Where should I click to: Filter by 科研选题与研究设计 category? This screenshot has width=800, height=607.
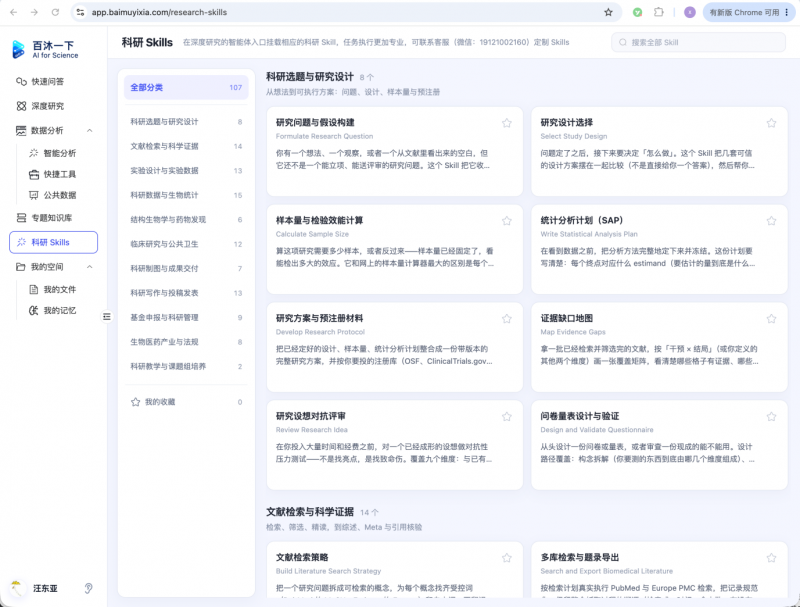[x=186, y=122]
